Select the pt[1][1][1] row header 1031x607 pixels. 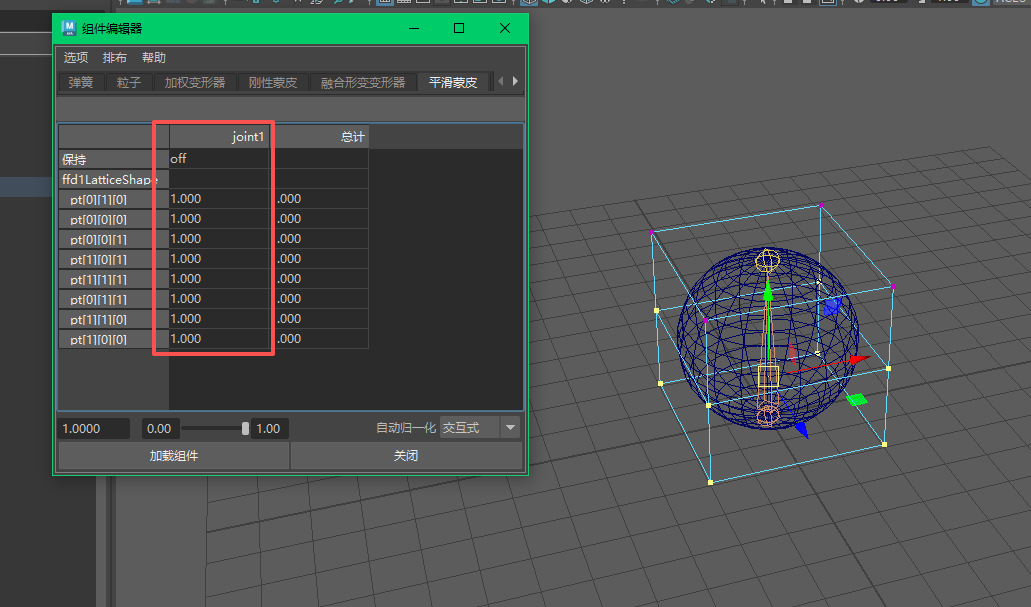[x=114, y=279]
